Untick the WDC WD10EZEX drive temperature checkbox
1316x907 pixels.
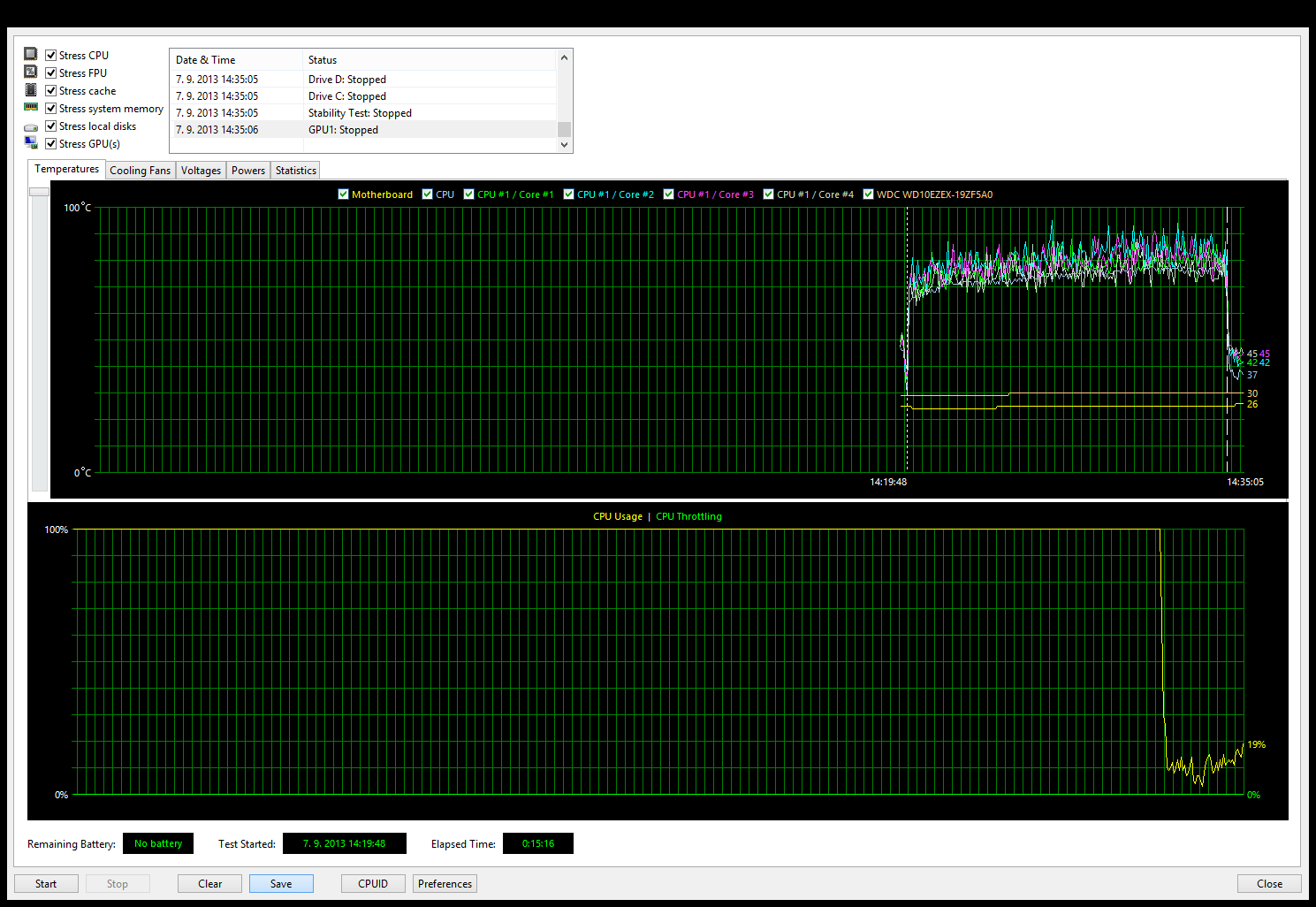pyautogui.click(x=869, y=194)
